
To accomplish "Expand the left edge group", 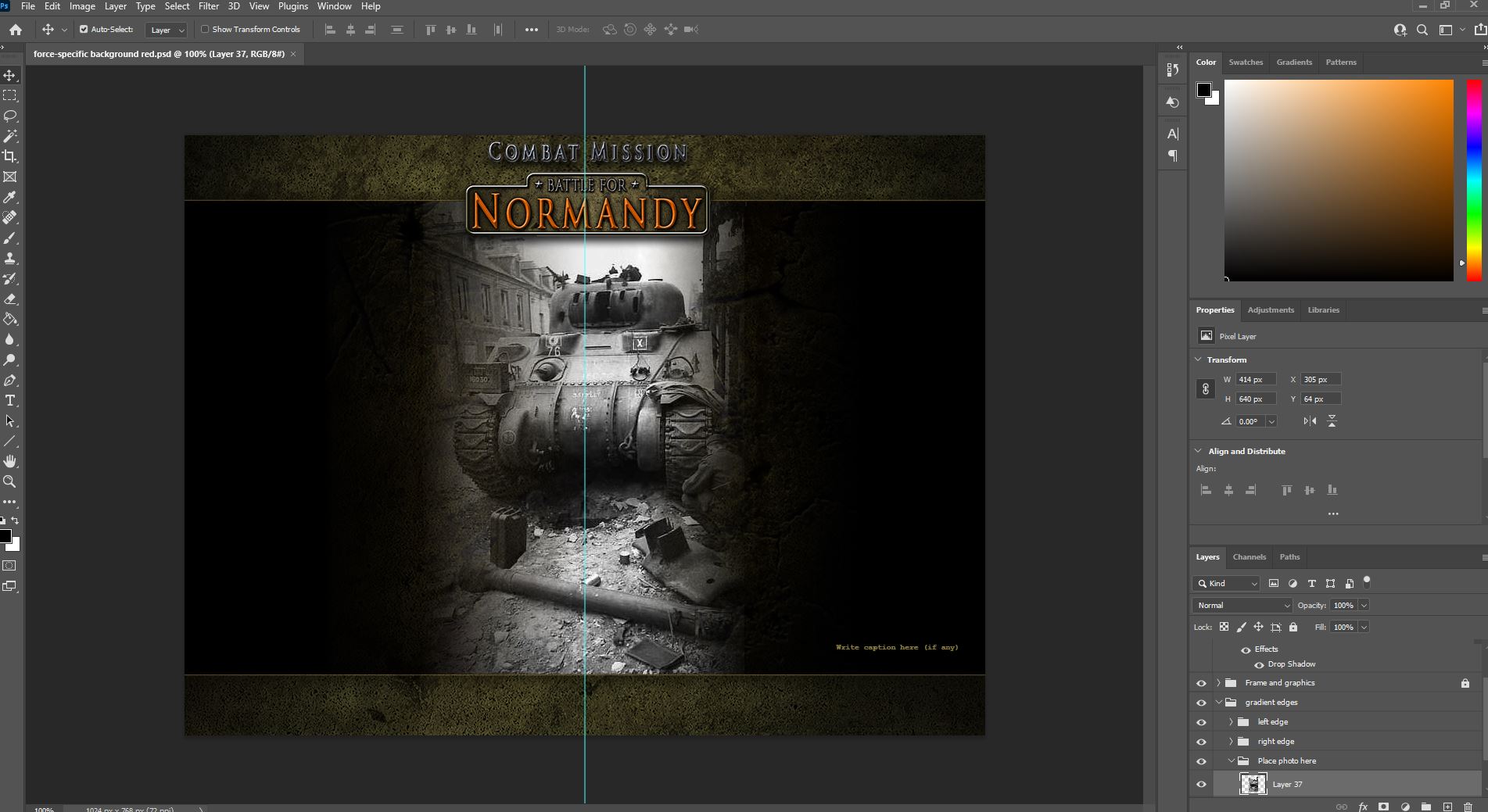I will coord(1231,722).
